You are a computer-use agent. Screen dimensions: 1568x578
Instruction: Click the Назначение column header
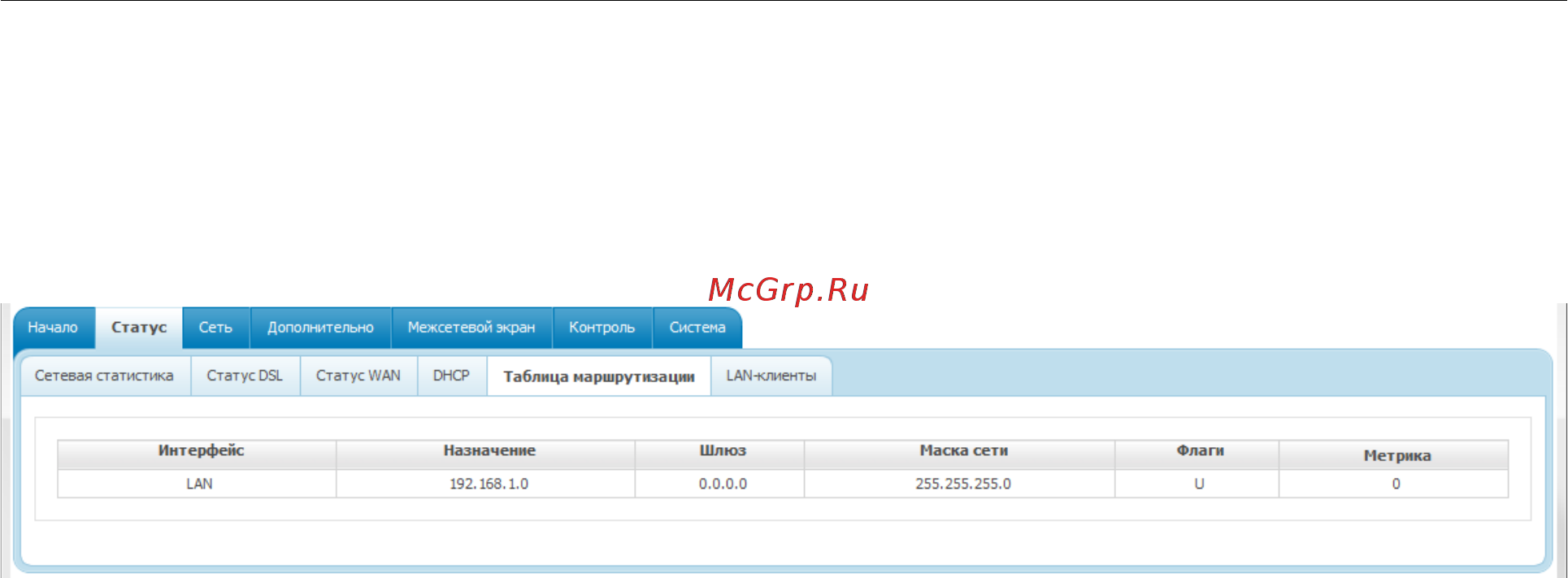click(485, 454)
